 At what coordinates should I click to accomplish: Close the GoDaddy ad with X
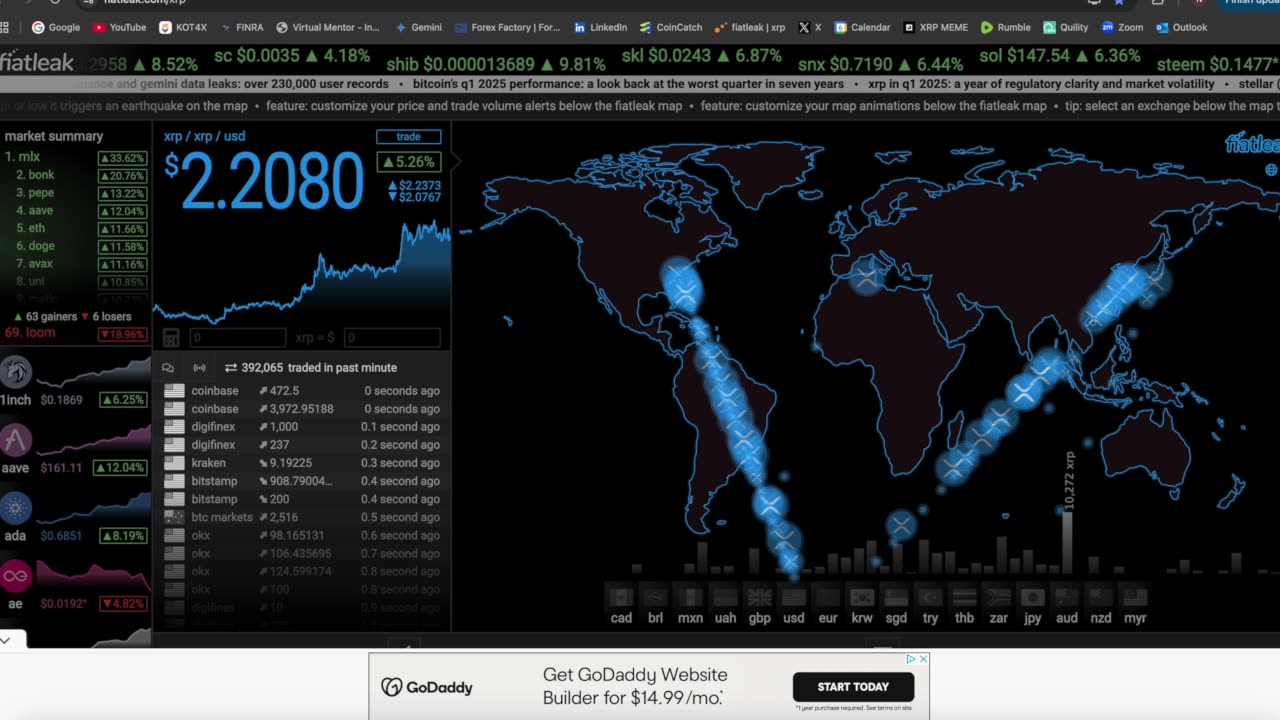coord(923,659)
